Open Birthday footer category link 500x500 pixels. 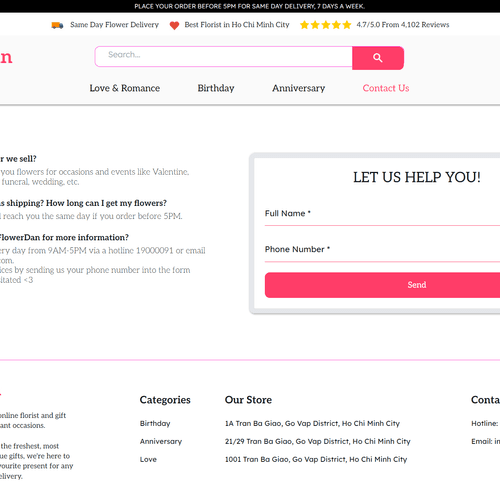click(x=155, y=423)
